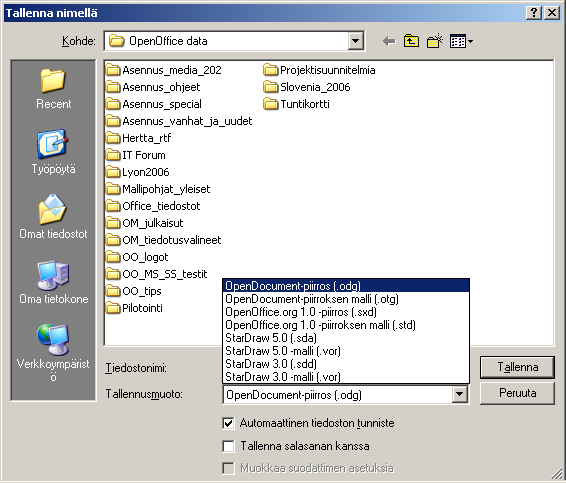Toggle Automaattinen tiedoston tunniste checkbox
The height and width of the screenshot is (483, 566).
pos(228,423)
